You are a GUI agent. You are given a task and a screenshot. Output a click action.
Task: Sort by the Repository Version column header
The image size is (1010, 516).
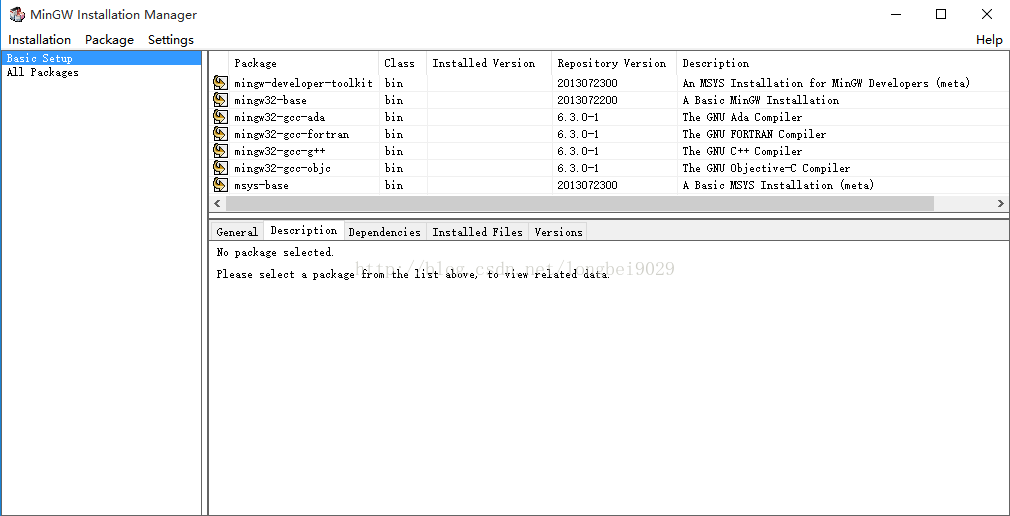614,63
